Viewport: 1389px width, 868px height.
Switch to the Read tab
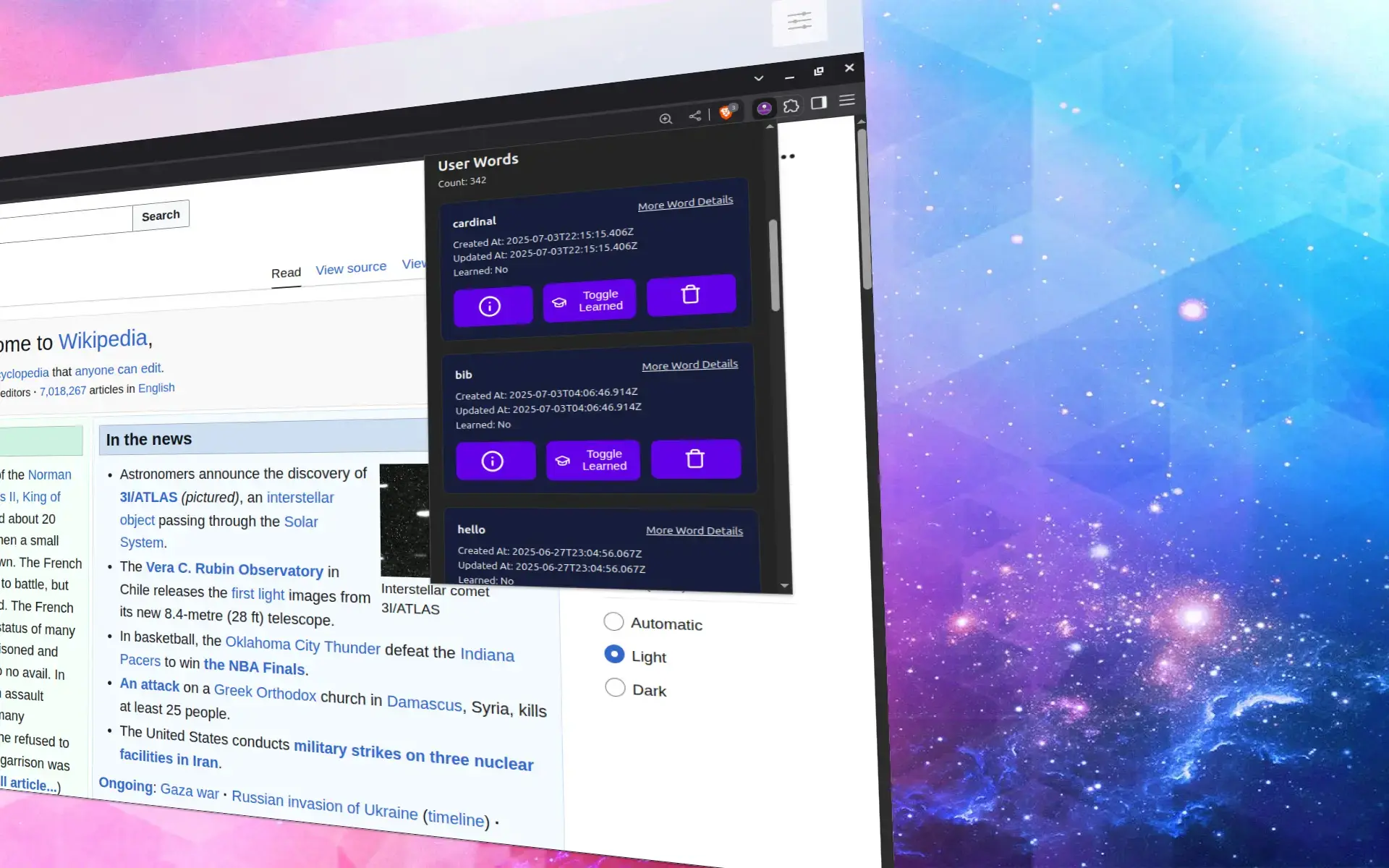[x=286, y=273]
